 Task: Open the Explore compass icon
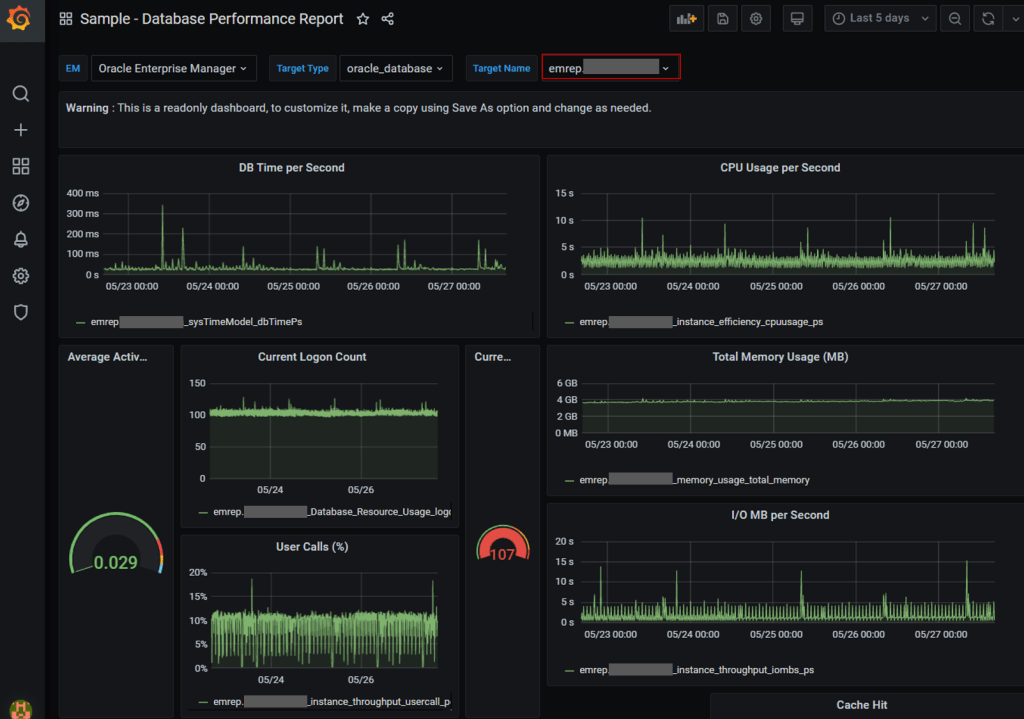click(20, 203)
